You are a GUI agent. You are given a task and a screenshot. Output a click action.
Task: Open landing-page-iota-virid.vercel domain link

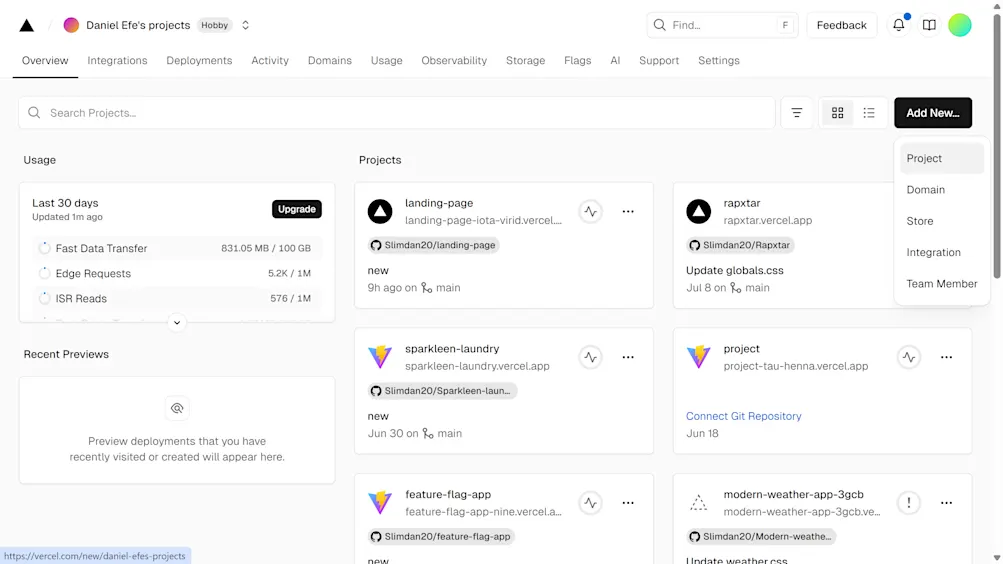(x=483, y=220)
